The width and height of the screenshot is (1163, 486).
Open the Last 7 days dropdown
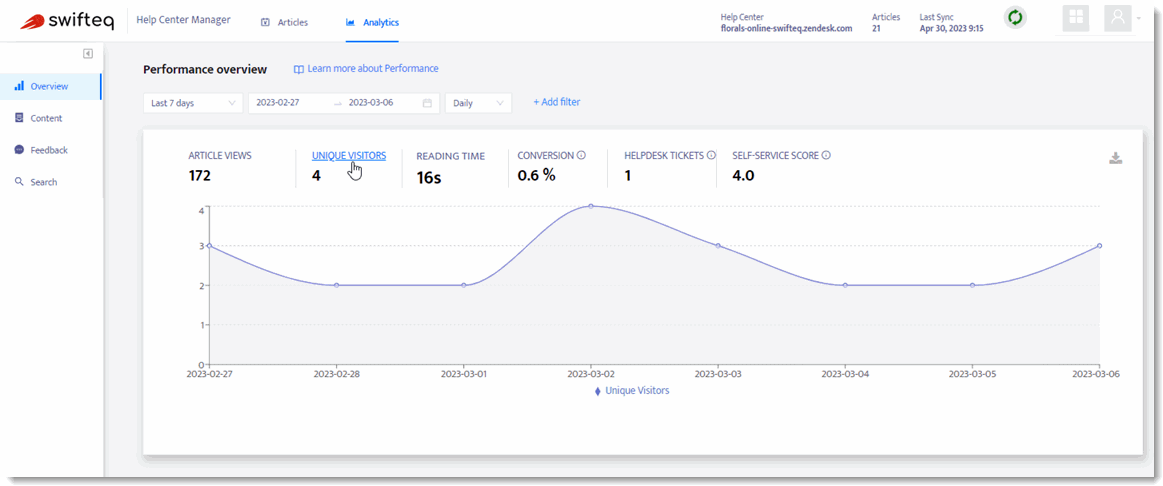[193, 103]
